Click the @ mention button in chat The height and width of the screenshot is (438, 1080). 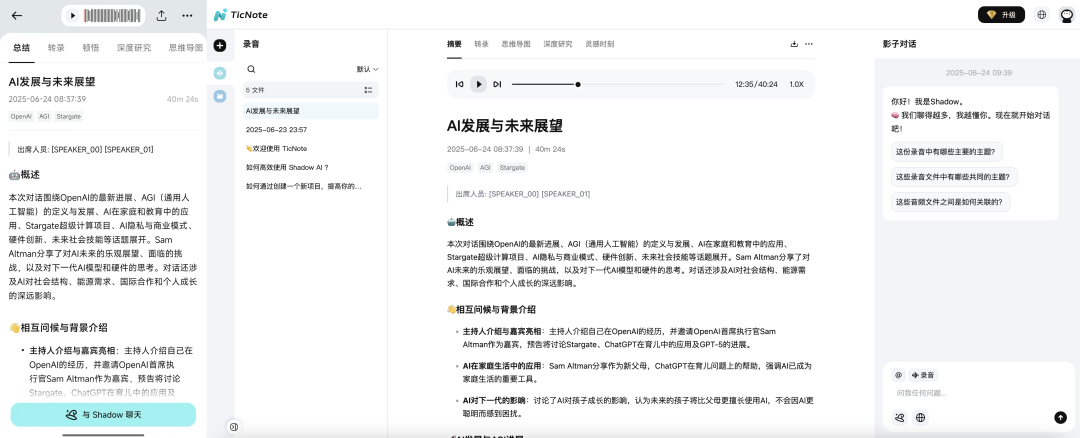[898, 375]
